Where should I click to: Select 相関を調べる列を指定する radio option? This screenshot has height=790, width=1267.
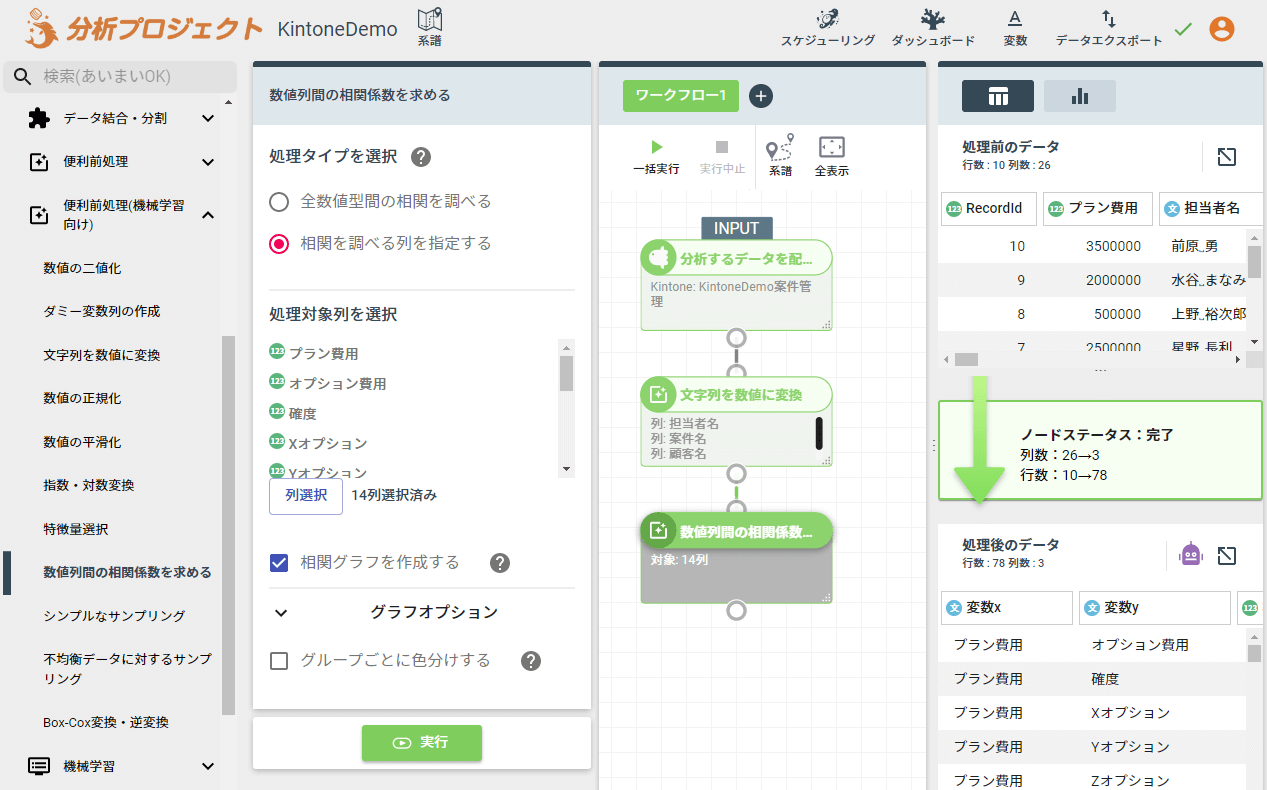[280, 244]
